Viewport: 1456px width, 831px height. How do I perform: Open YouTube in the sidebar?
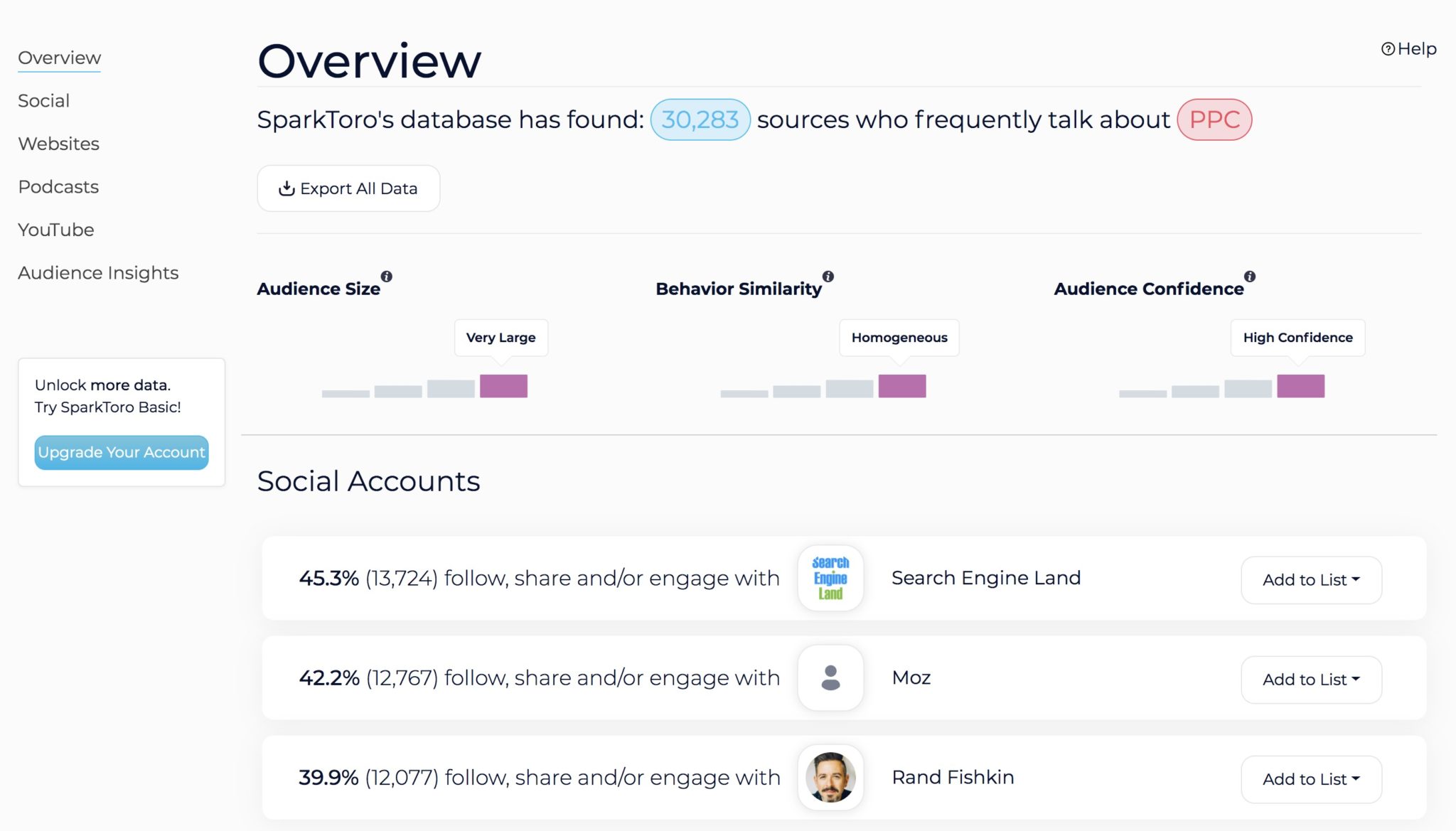(x=55, y=230)
